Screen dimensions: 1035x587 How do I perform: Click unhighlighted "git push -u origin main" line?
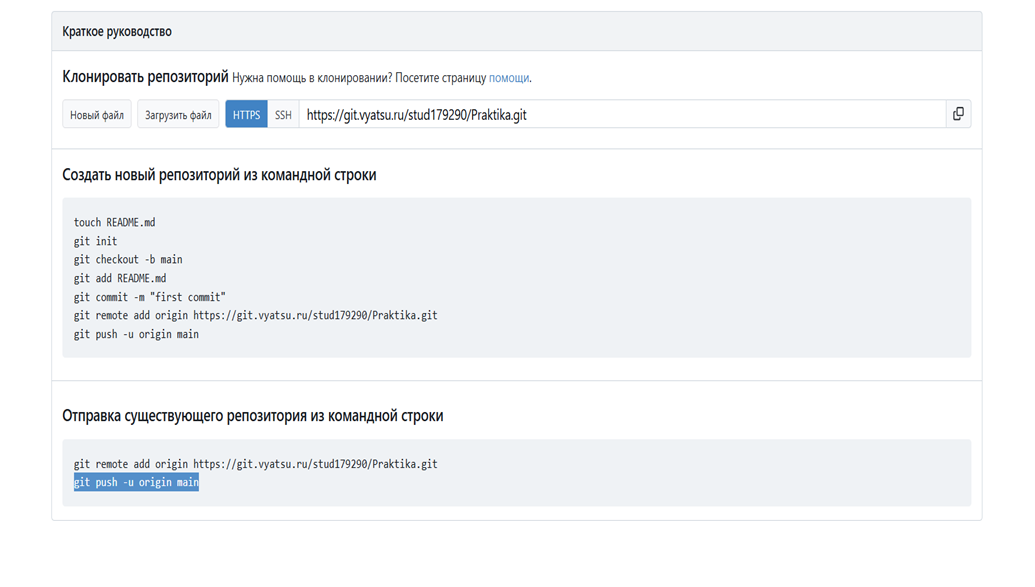[136, 334]
